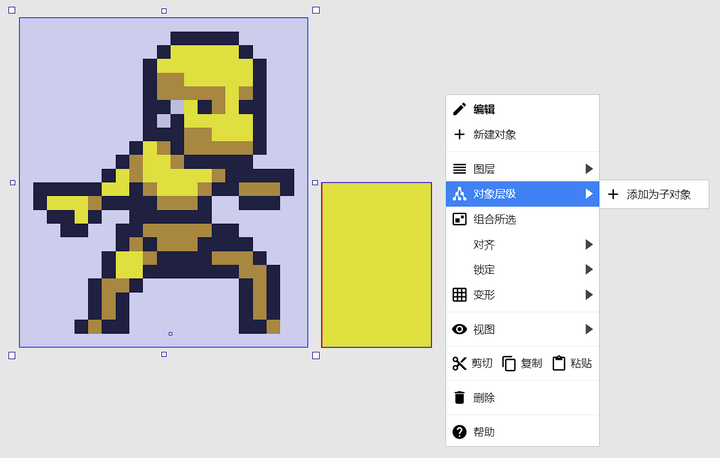Expand the 对象层级 submenu arrow
The width and height of the screenshot is (720, 458).
(589, 194)
